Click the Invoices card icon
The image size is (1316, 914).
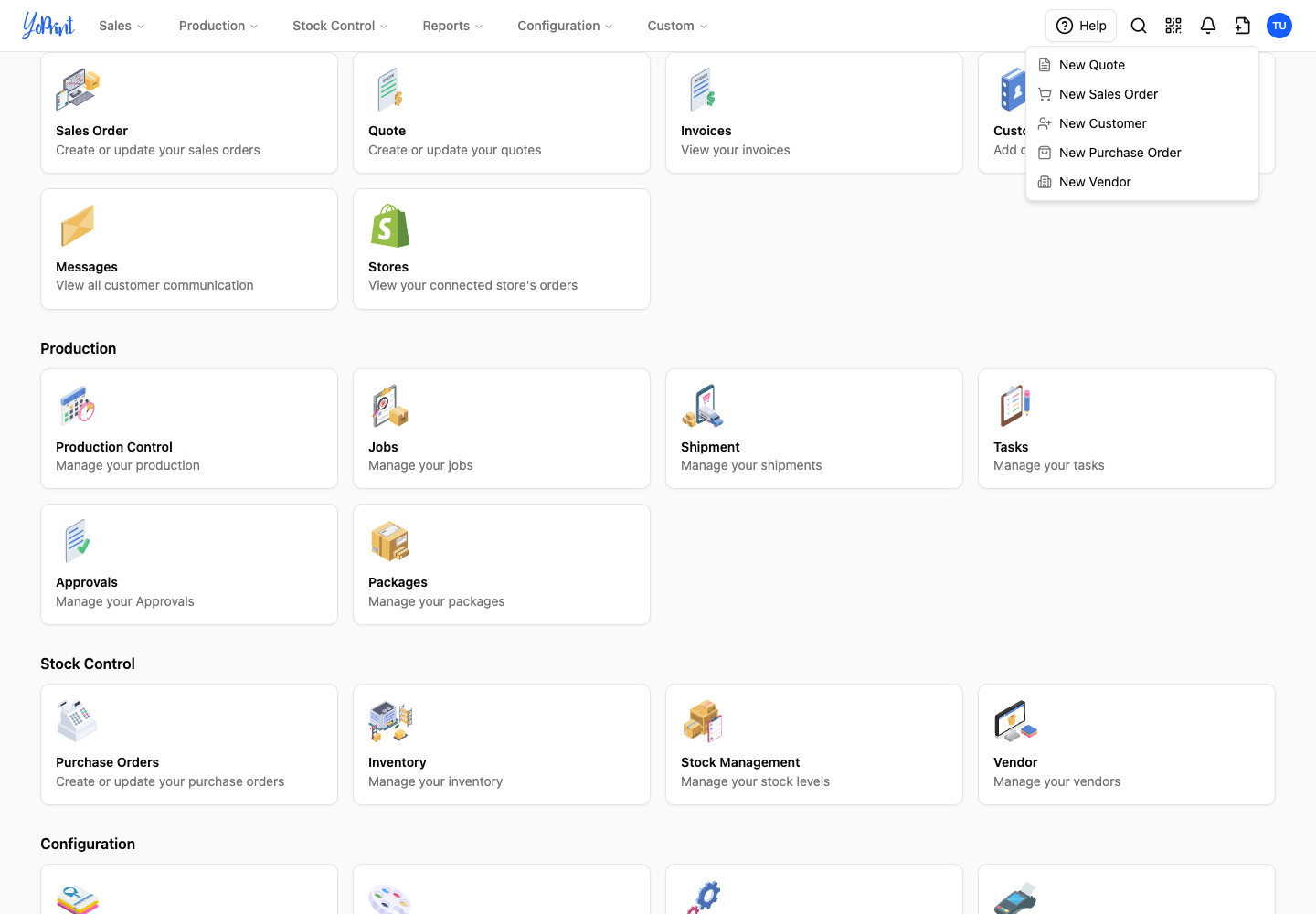703,90
